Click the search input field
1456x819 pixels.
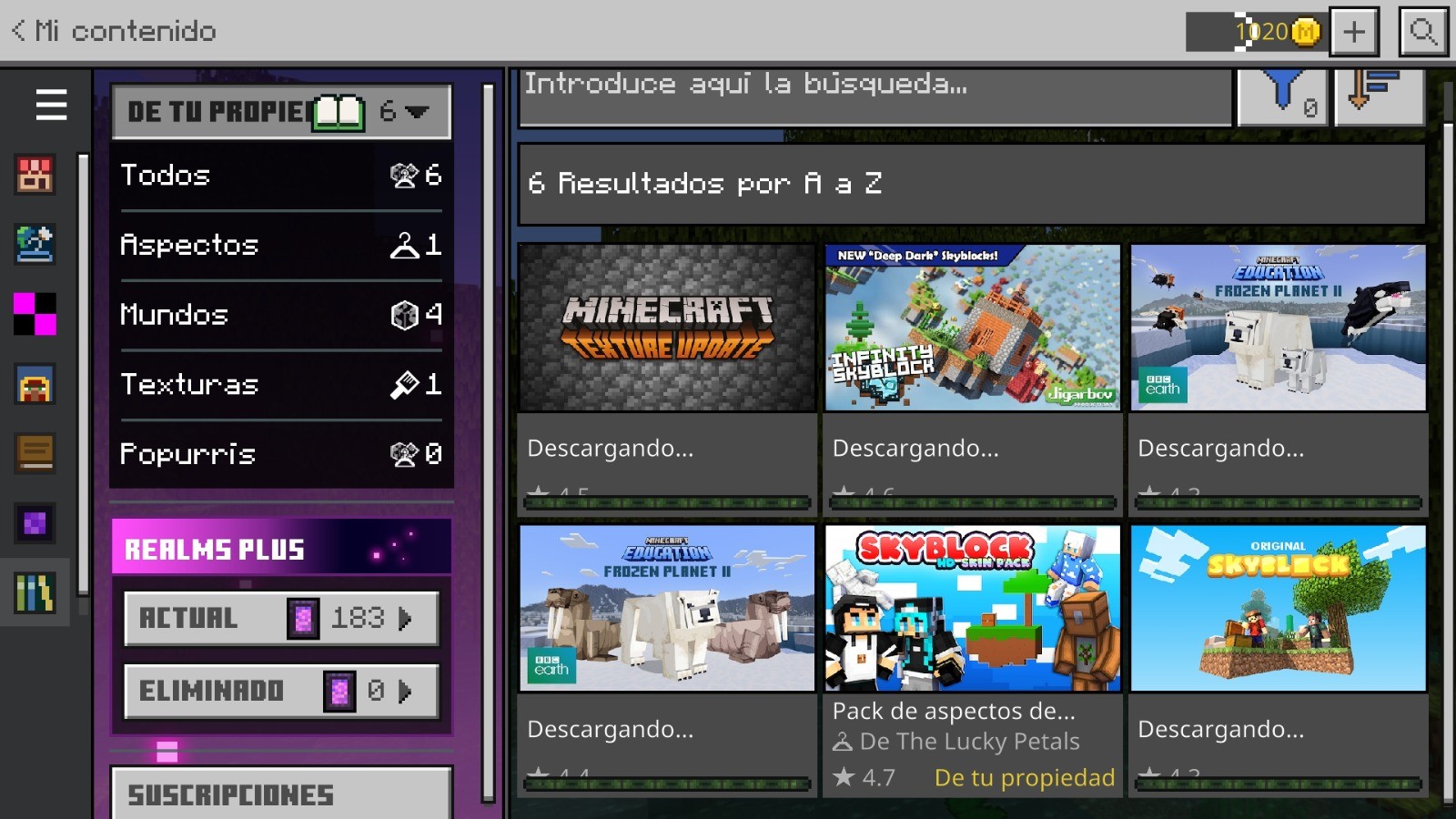[875, 96]
